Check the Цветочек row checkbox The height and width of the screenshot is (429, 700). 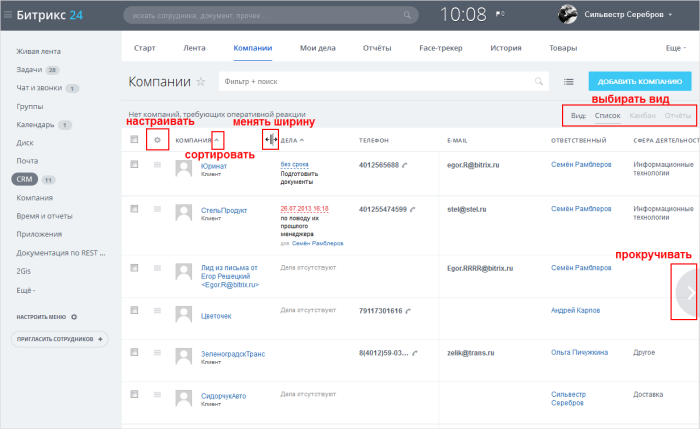[x=134, y=310]
